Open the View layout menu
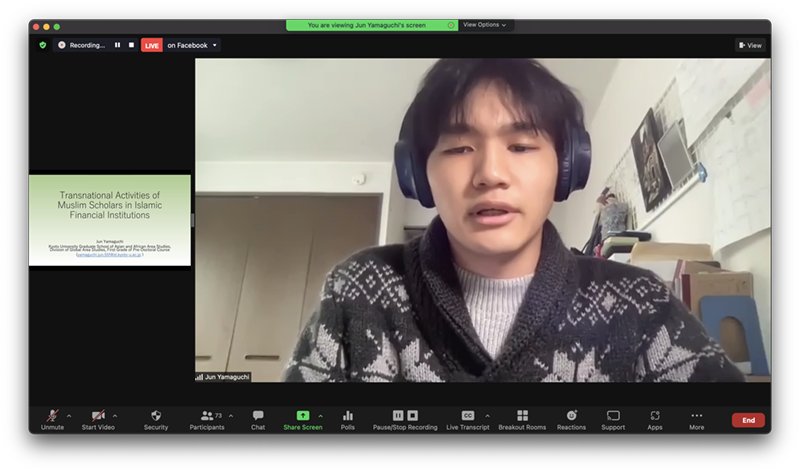 click(750, 45)
